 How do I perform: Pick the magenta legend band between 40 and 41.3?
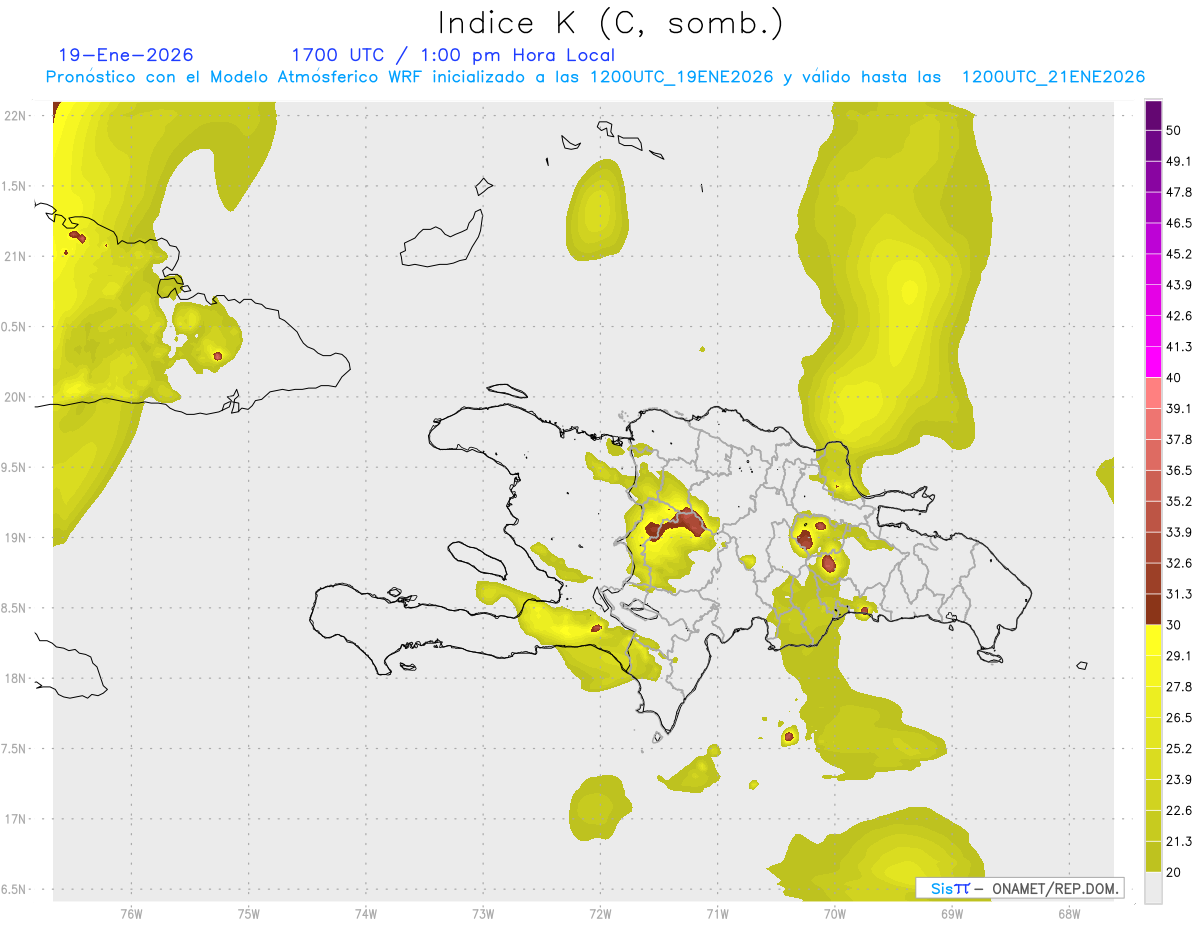pos(1154,362)
